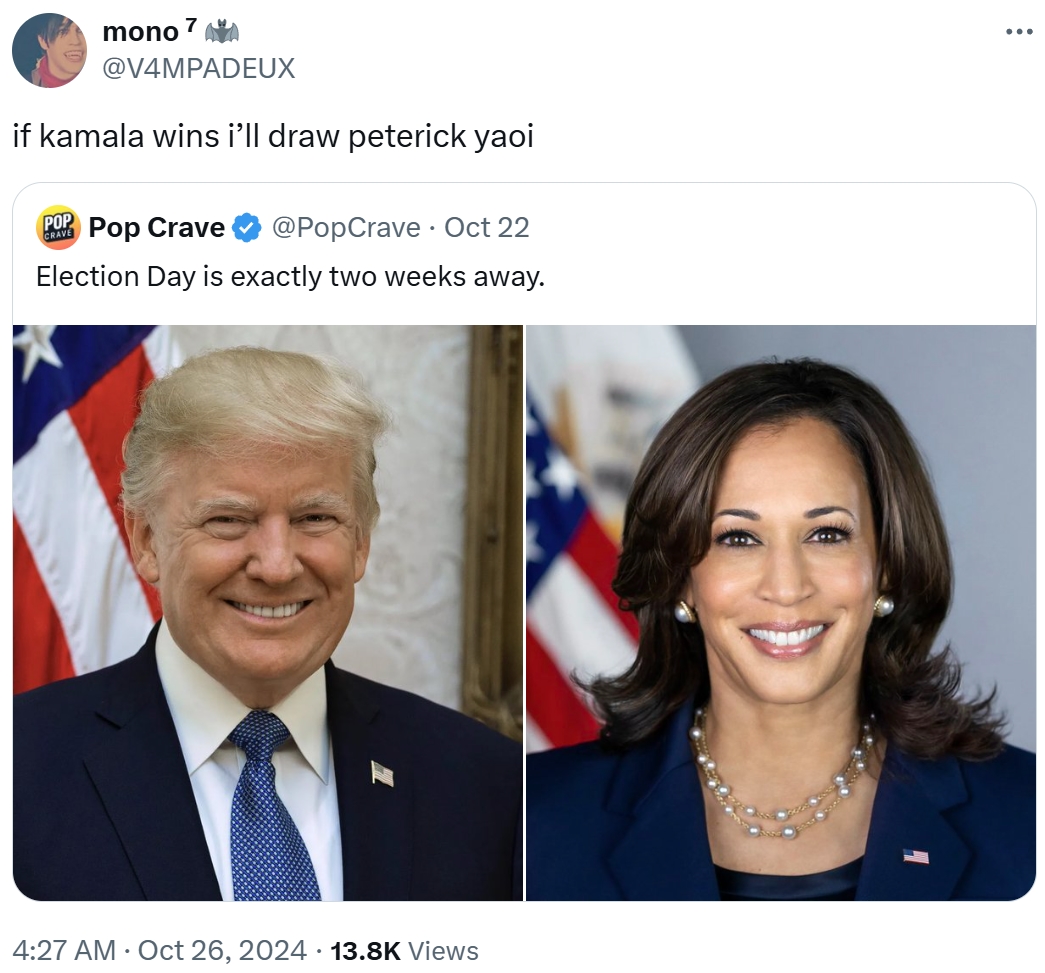Visit the @V4MPADEUX handle
1045x973 pixels.
pos(199,68)
